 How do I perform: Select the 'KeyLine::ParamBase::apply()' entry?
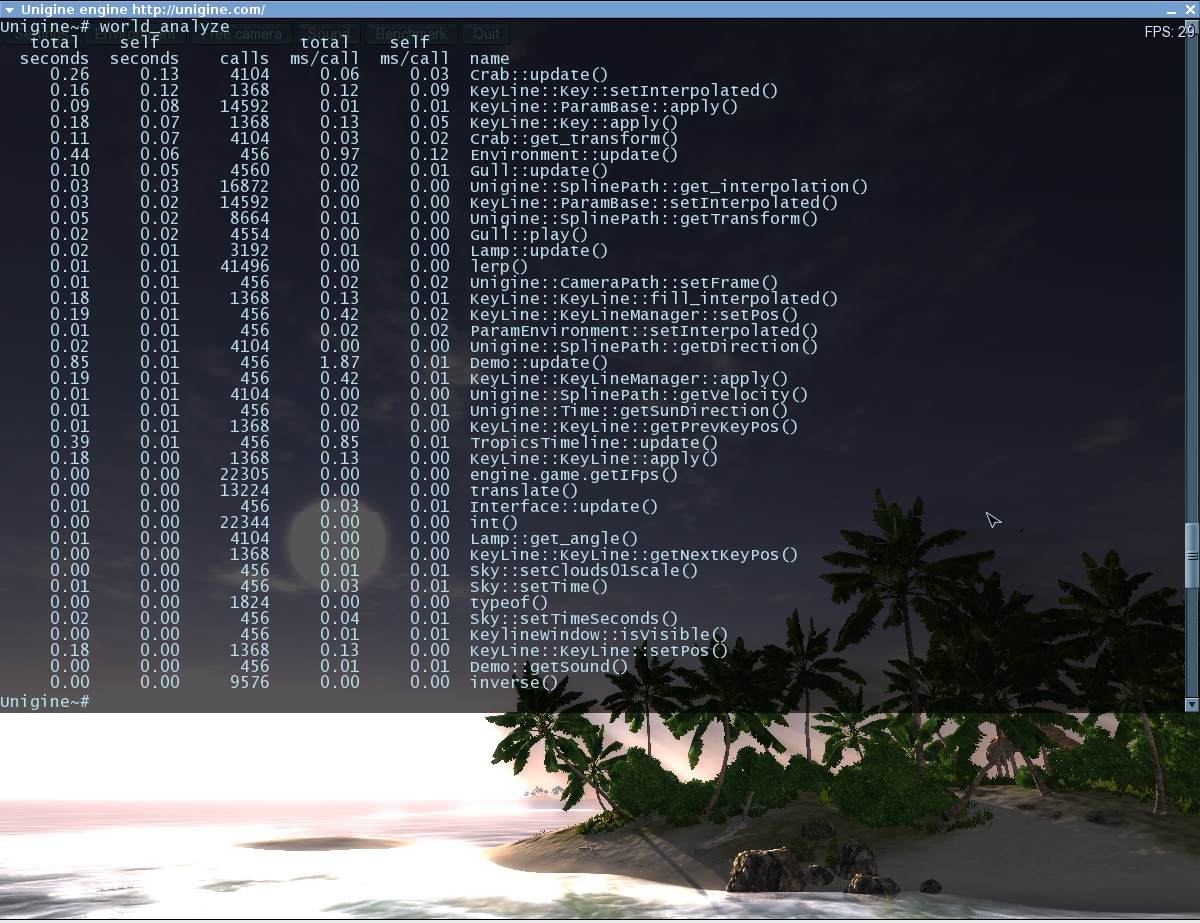[604, 107]
